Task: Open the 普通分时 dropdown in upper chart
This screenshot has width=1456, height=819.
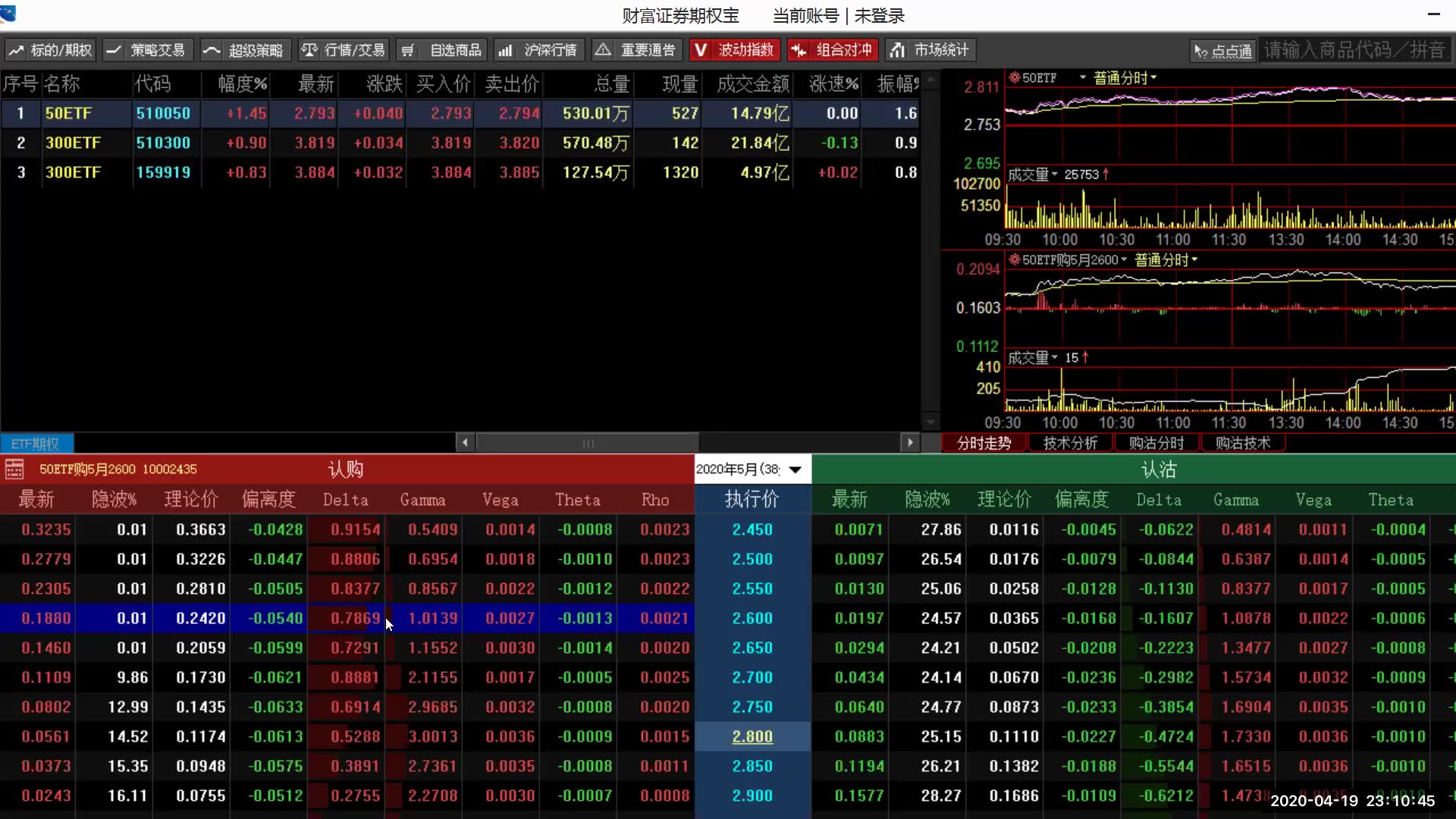Action: 1125,77
